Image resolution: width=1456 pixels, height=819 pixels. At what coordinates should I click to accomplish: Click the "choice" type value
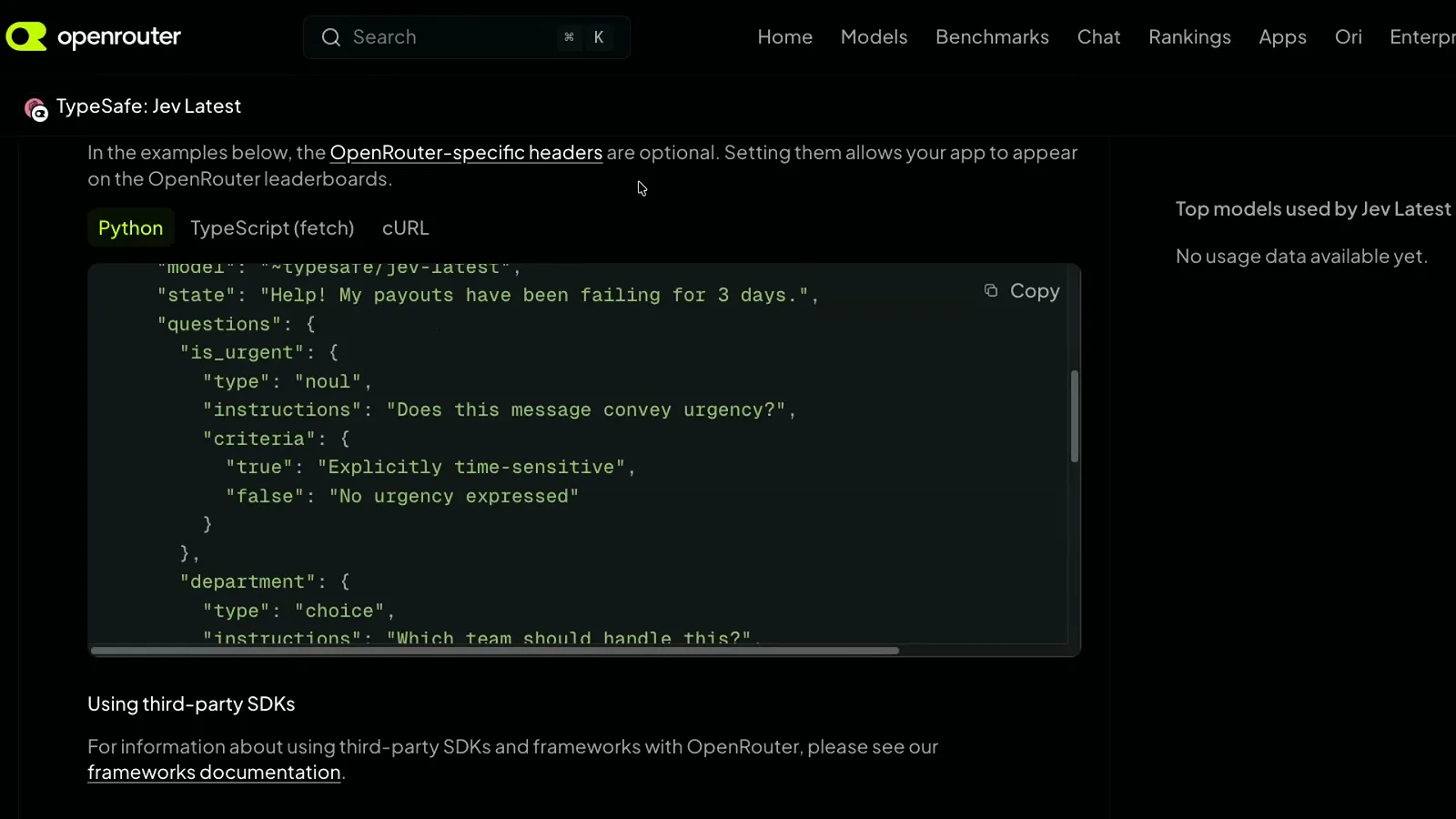339,612
